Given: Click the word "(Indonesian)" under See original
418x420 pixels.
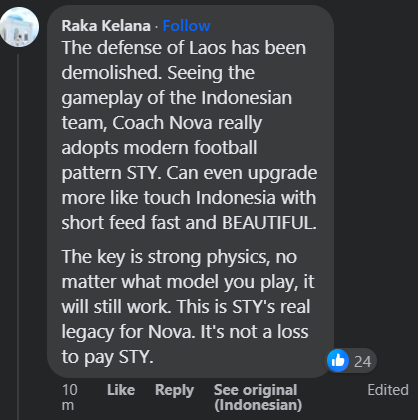Looking at the screenshot, I should point(258,405).
